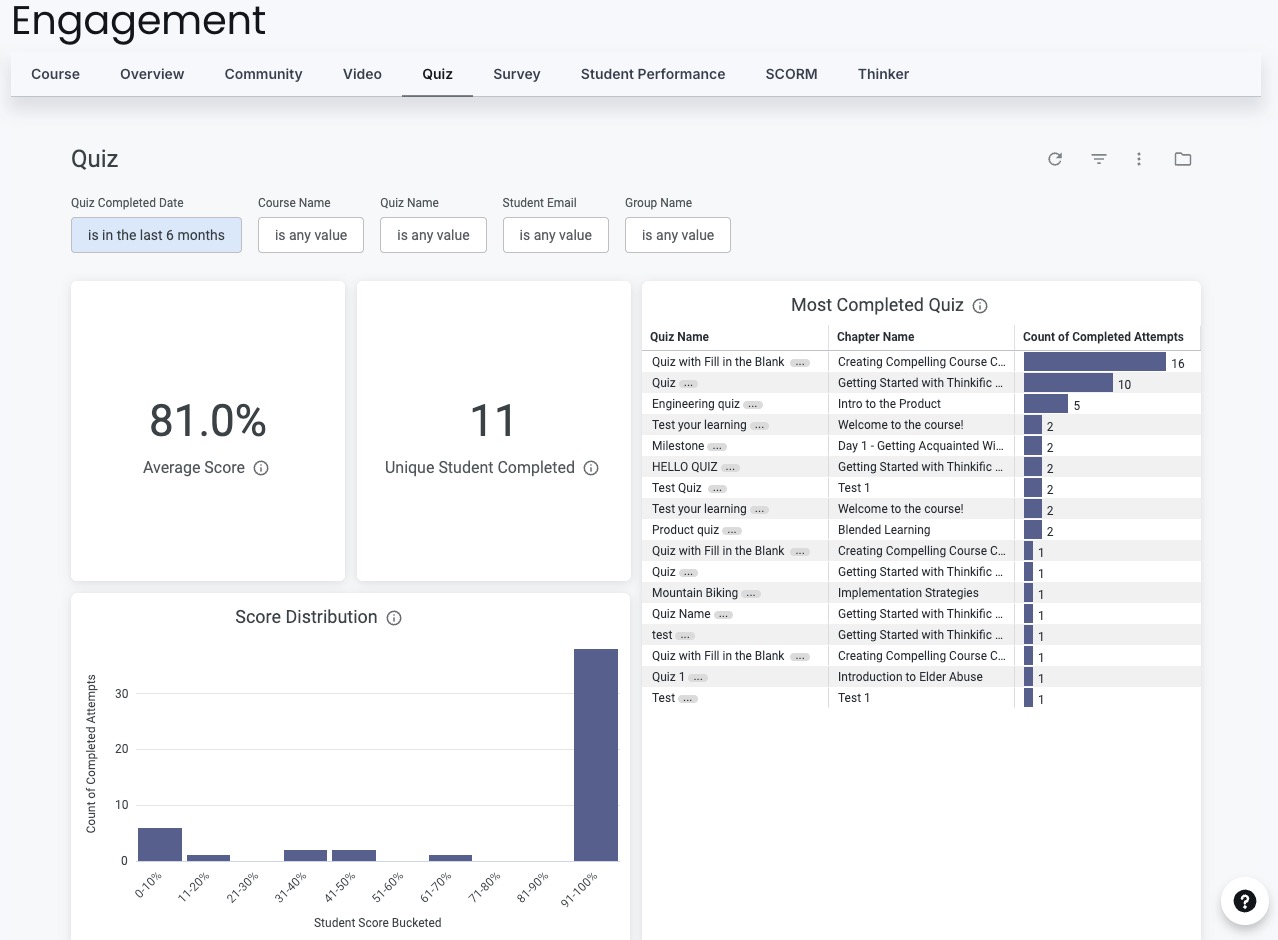Click info icon beside Unique Student Completed
Image resolution: width=1278 pixels, height=940 pixels.
point(591,468)
